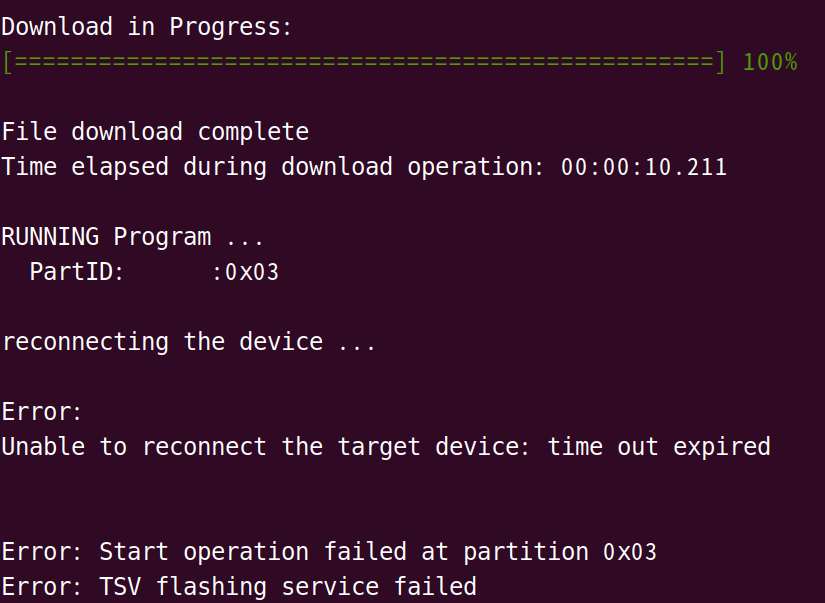Select the elapsed time value 00:00:10.211
Viewport: 825px width, 603px height.
pos(643,167)
